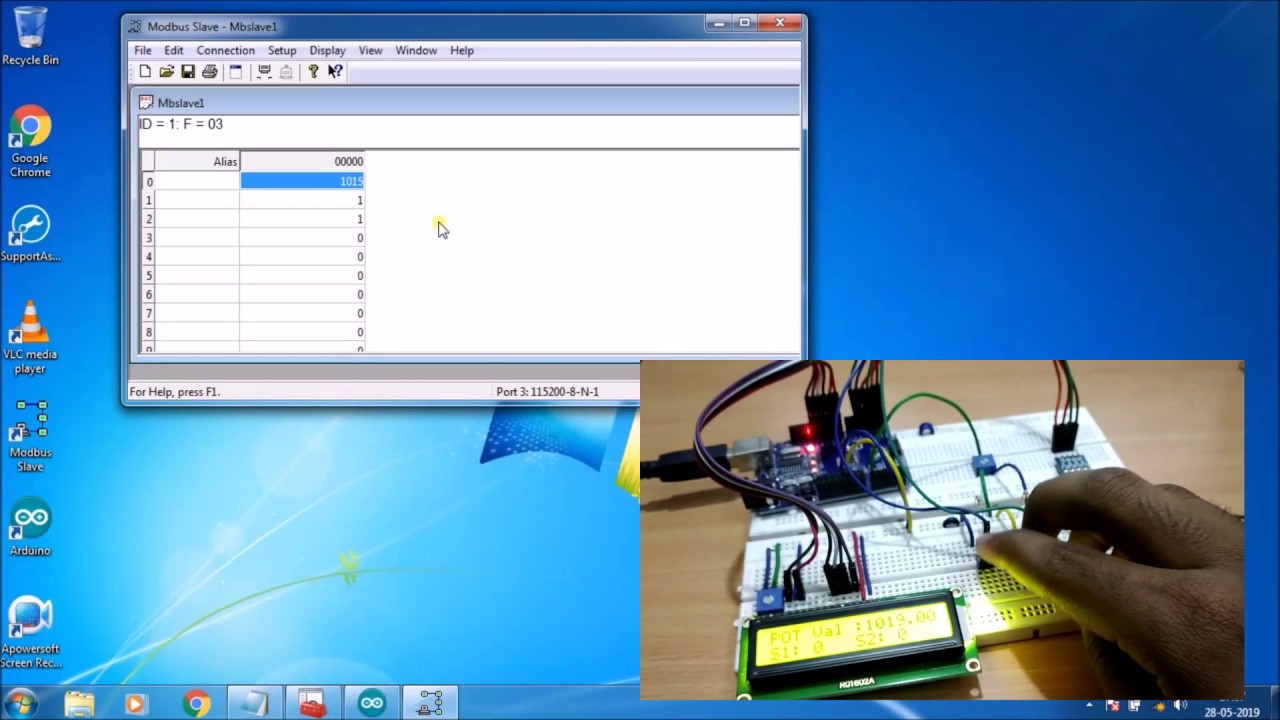Click the Modbus Slave taskbar icon
The height and width of the screenshot is (720, 1280).
pyautogui.click(x=431, y=703)
